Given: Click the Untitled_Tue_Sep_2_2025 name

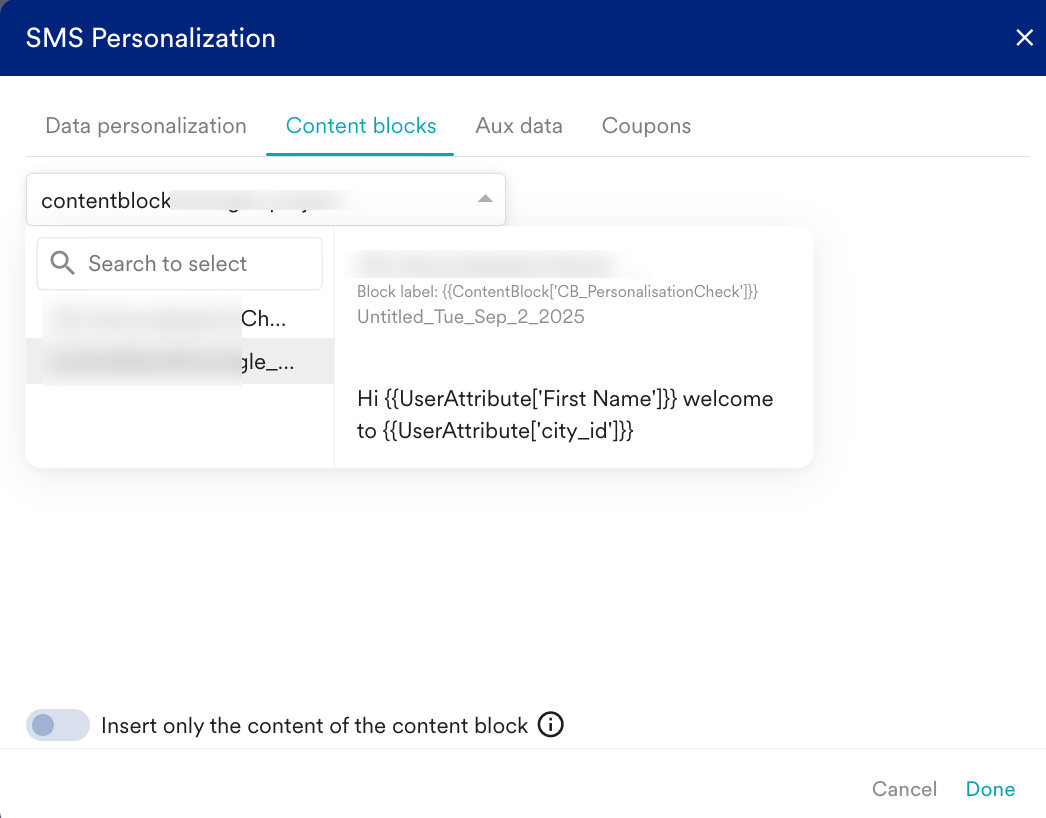Looking at the screenshot, I should 470,317.
